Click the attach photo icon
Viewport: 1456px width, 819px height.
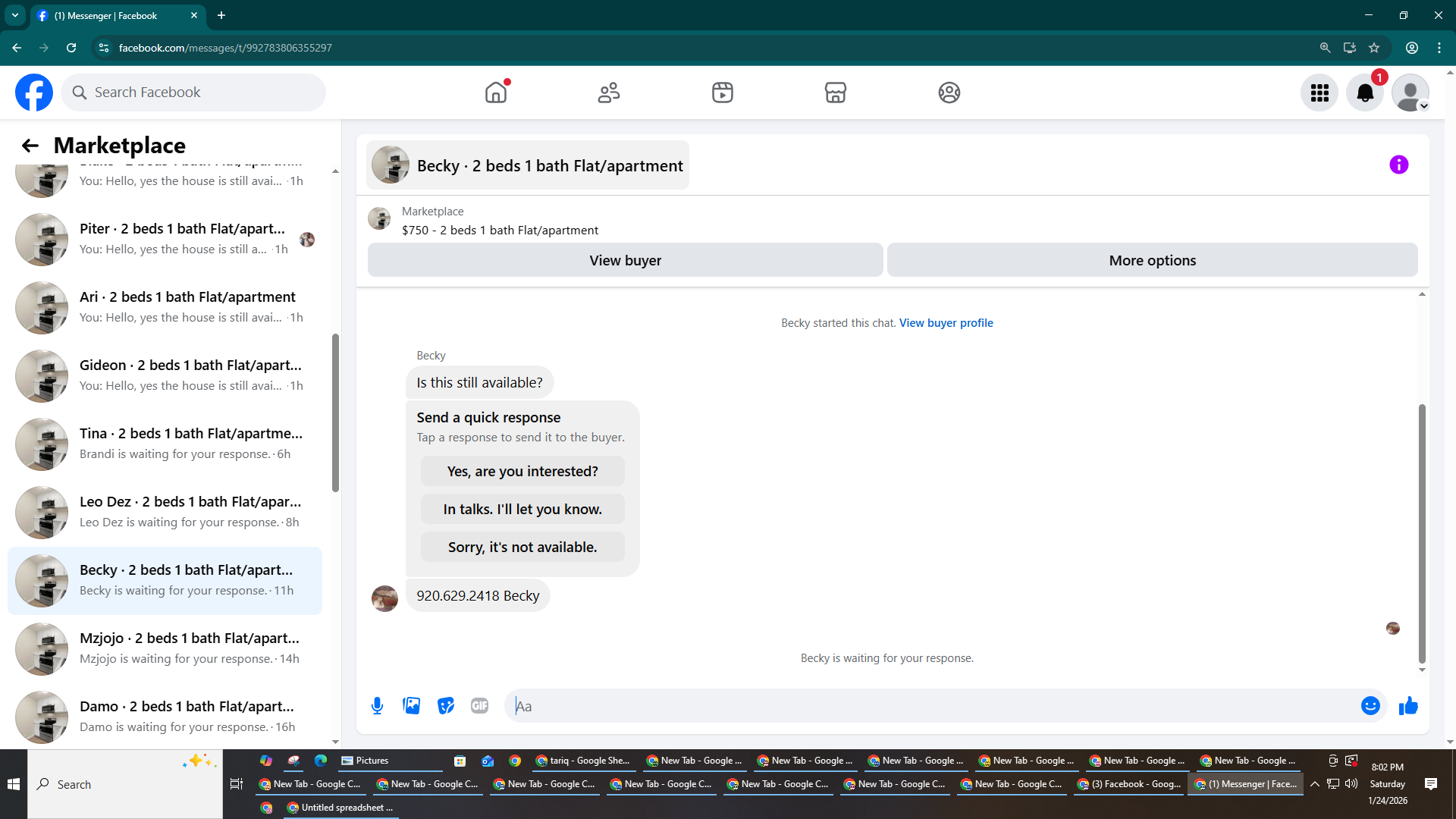pos(411,706)
